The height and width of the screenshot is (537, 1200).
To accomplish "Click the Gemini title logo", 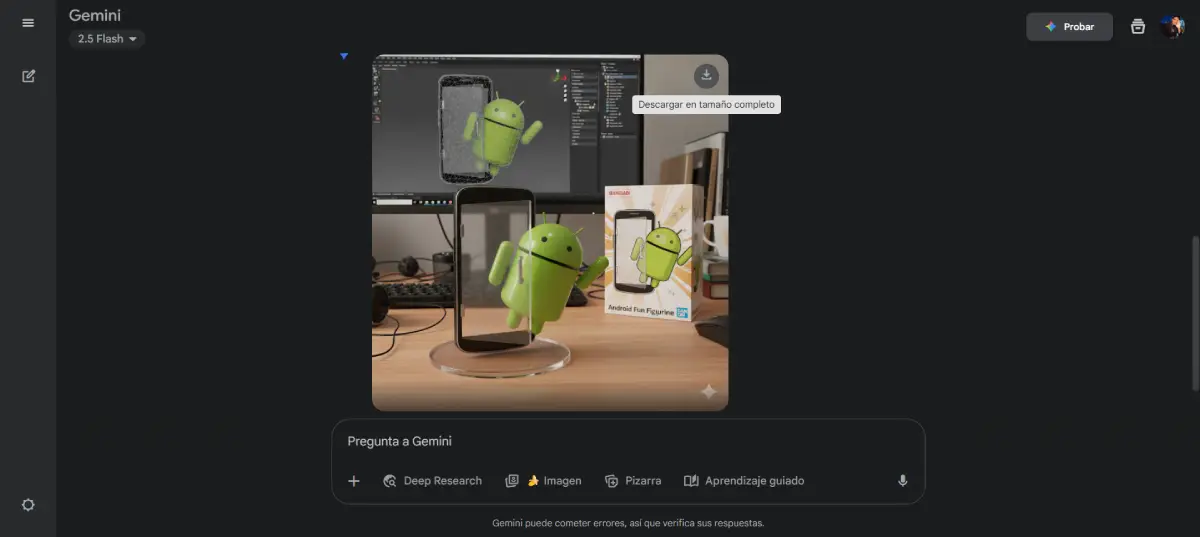I will (95, 15).
